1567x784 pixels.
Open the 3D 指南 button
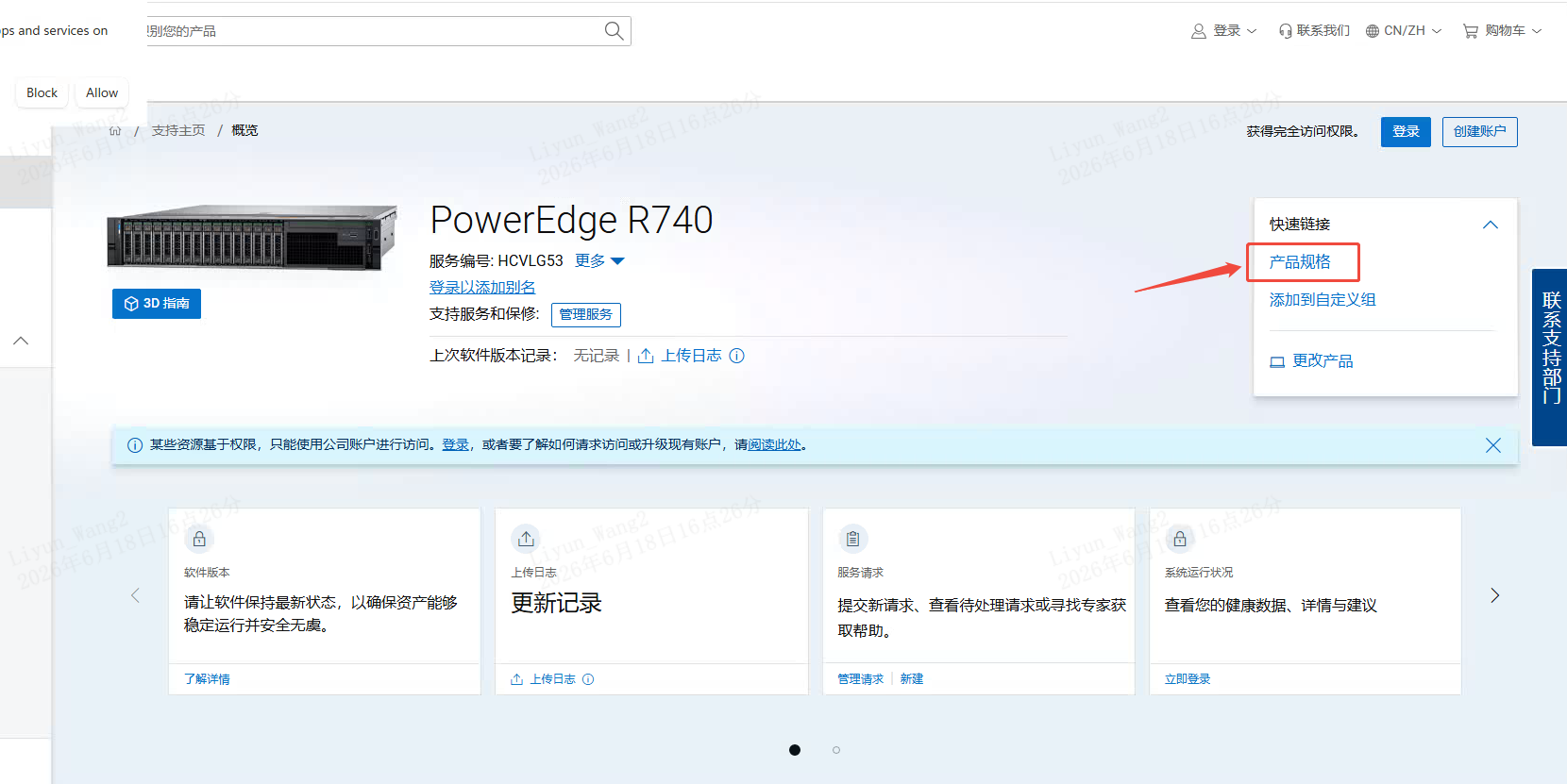pos(157,304)
